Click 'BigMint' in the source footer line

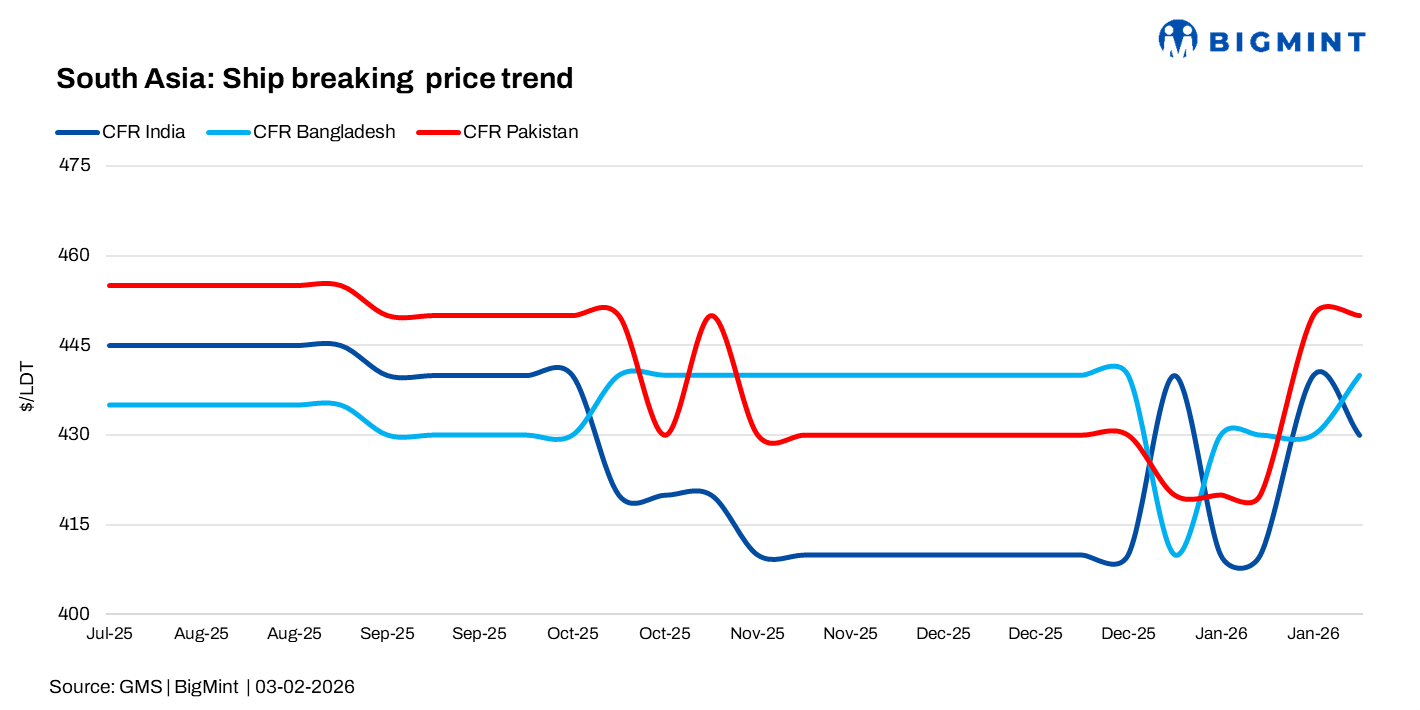point(207,687)
